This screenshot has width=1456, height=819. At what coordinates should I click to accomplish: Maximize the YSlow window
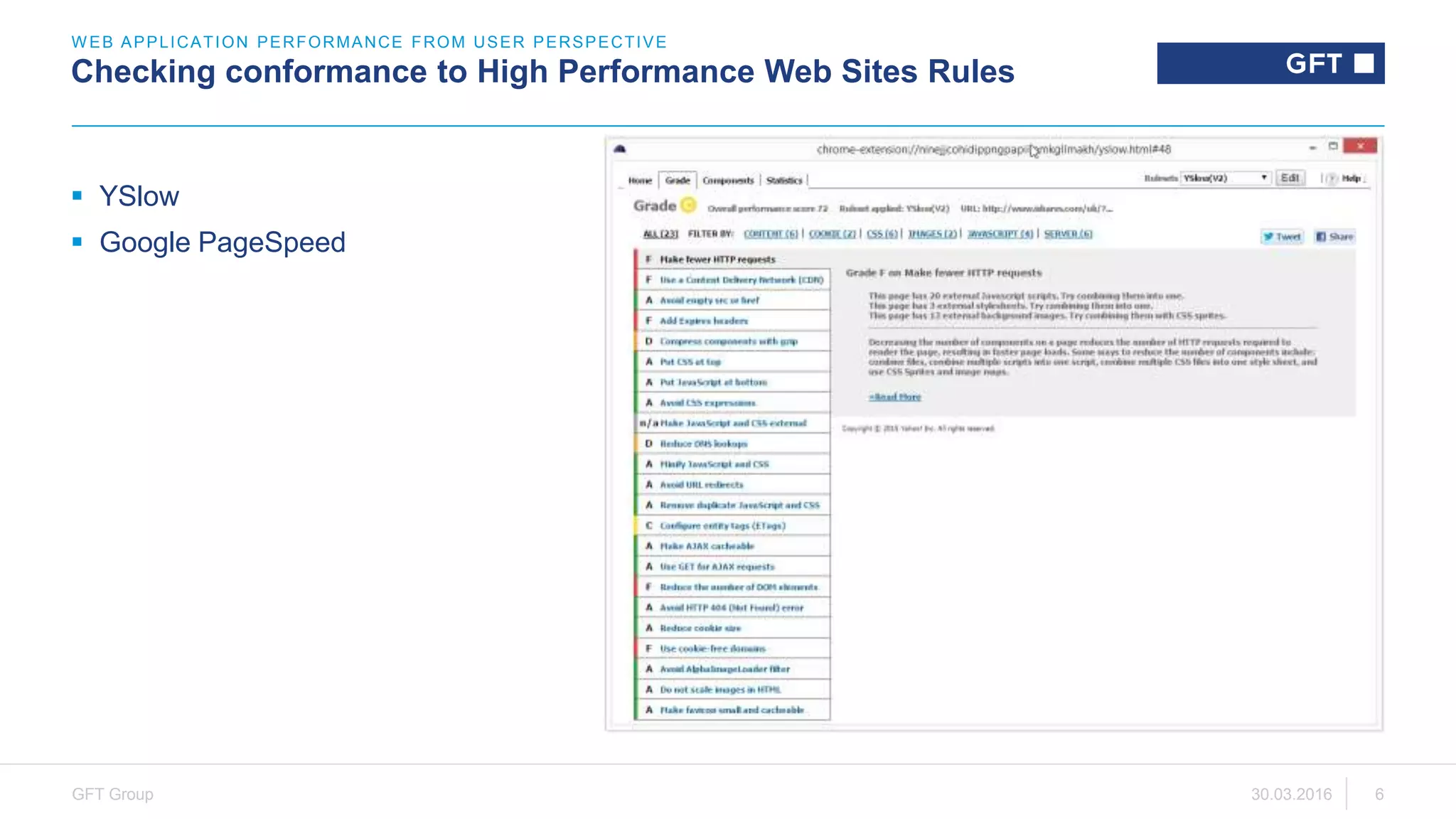(x=1333, y=146)
